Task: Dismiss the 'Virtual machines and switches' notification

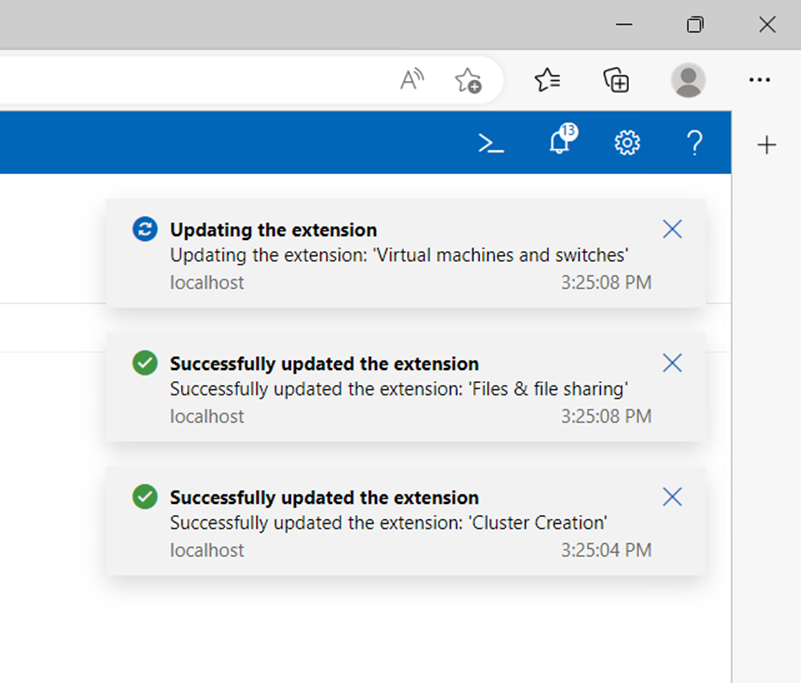Action: click(672, 229)
